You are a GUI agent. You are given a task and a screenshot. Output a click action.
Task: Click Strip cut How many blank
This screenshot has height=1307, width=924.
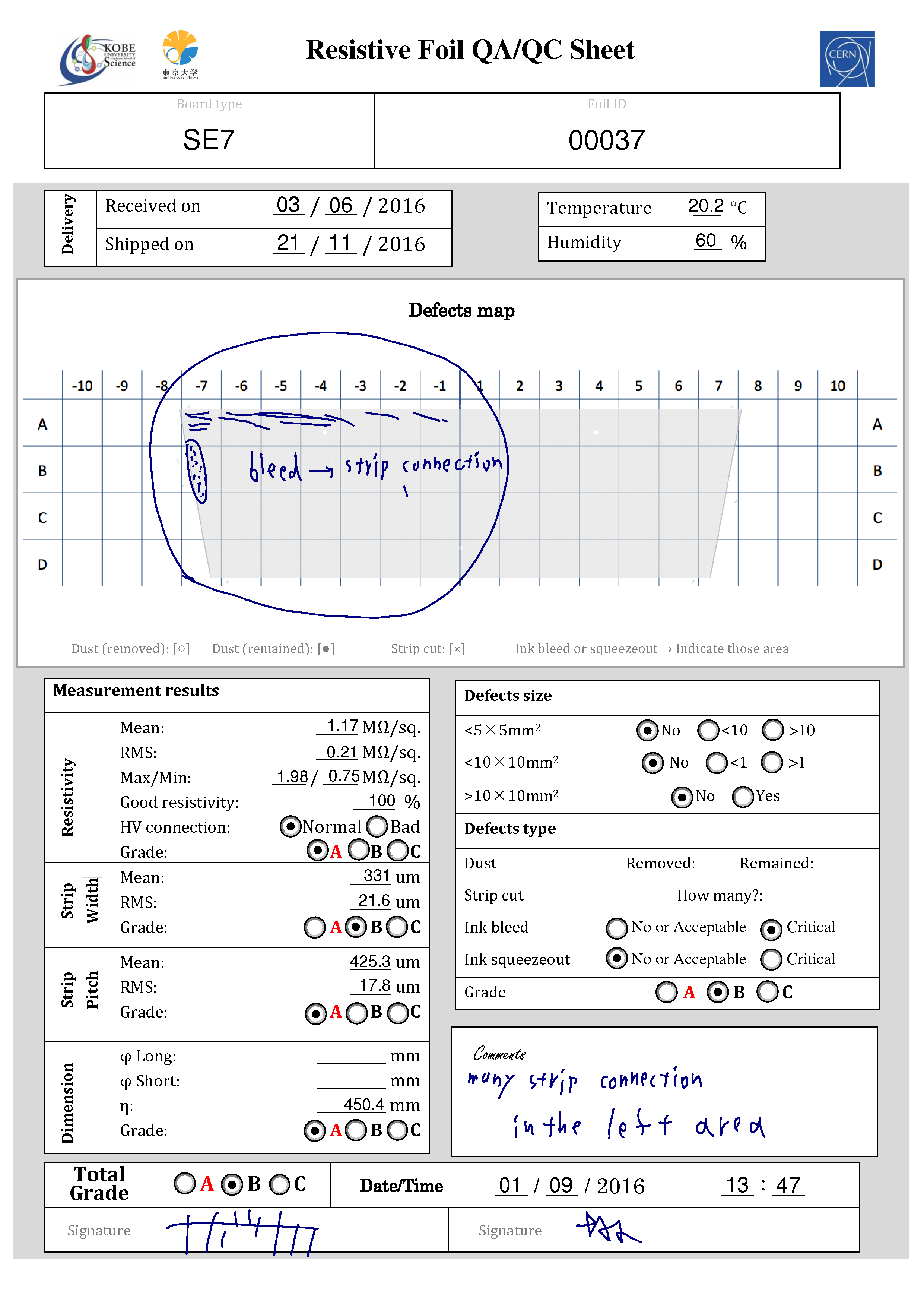[778, 896]
